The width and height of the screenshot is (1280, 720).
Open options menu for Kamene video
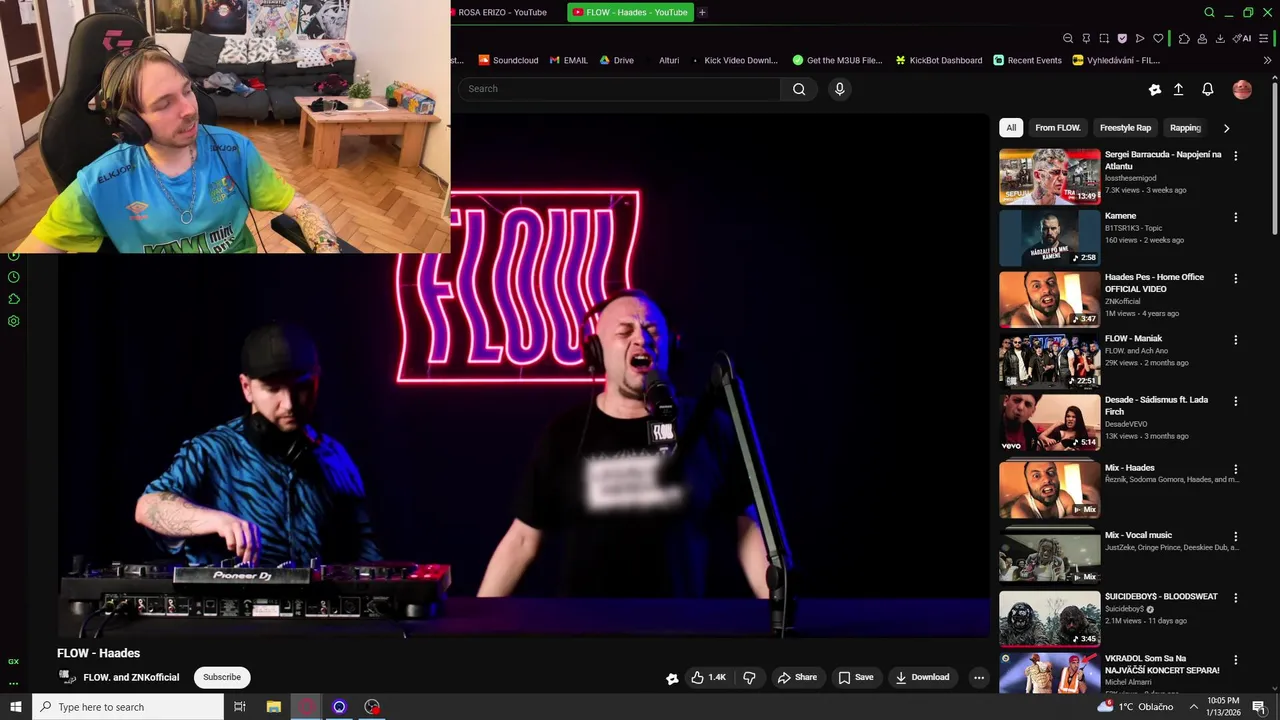pyautogui.click(x=1235, y=217)
